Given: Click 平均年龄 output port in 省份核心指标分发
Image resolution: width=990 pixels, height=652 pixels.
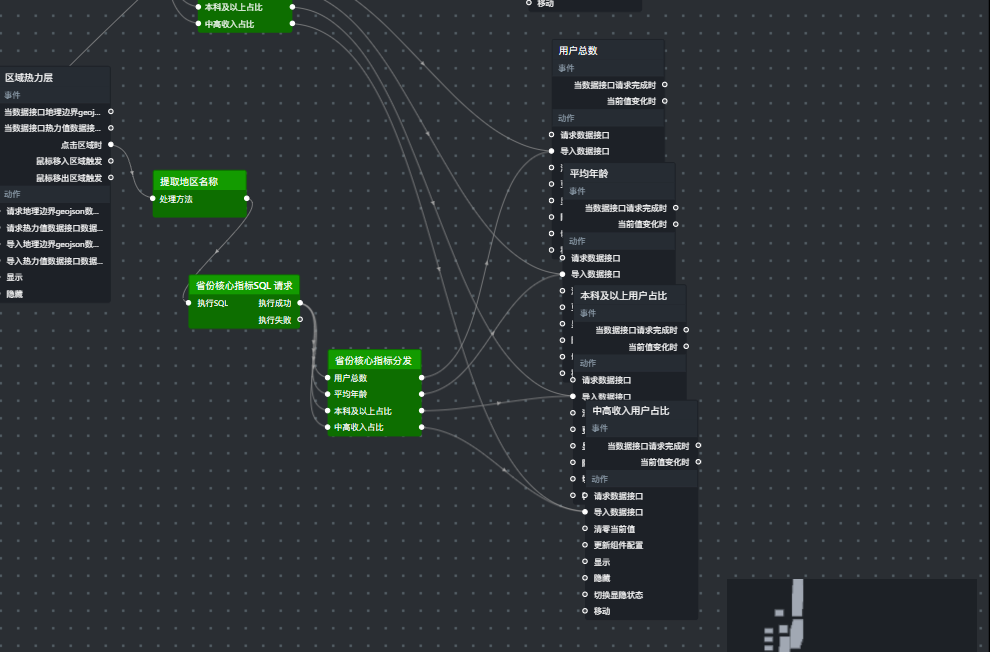Looking at the screenshot, I should [422, 394].
